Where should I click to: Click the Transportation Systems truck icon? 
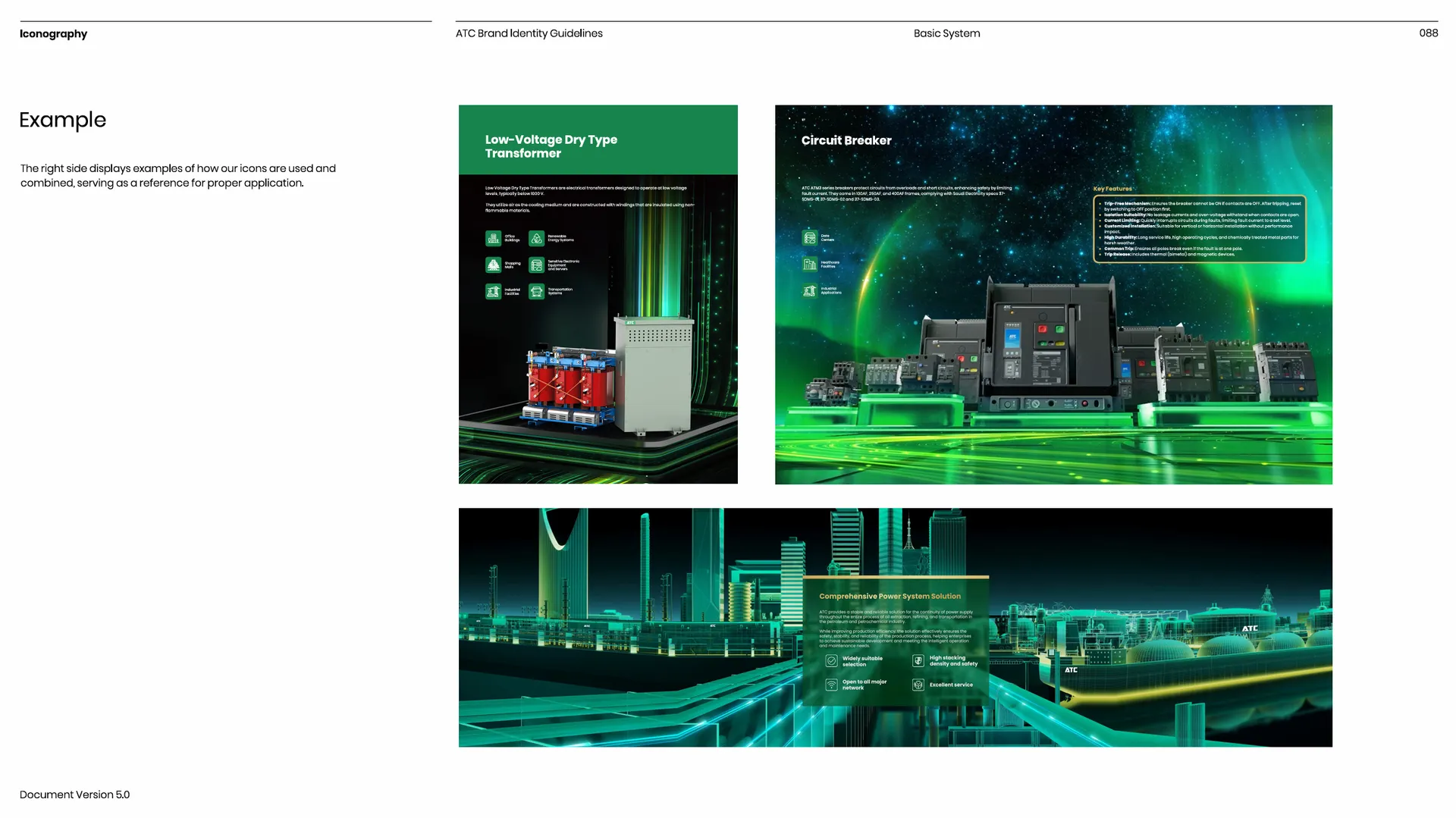click(x=536, y=292)
